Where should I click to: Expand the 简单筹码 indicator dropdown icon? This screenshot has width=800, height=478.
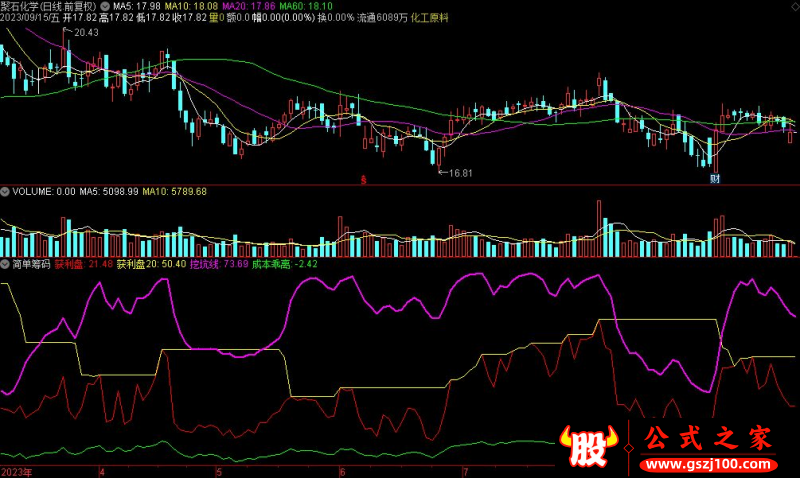pos(5,264)
